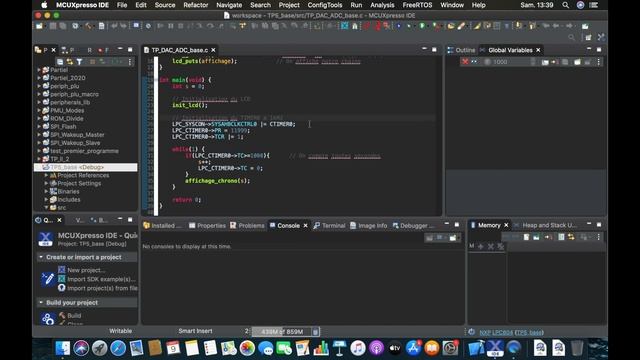Click the suspend (pause) debug icon
Image resolution: width=640 pixels, height=360 pixels.
(171, 26)
